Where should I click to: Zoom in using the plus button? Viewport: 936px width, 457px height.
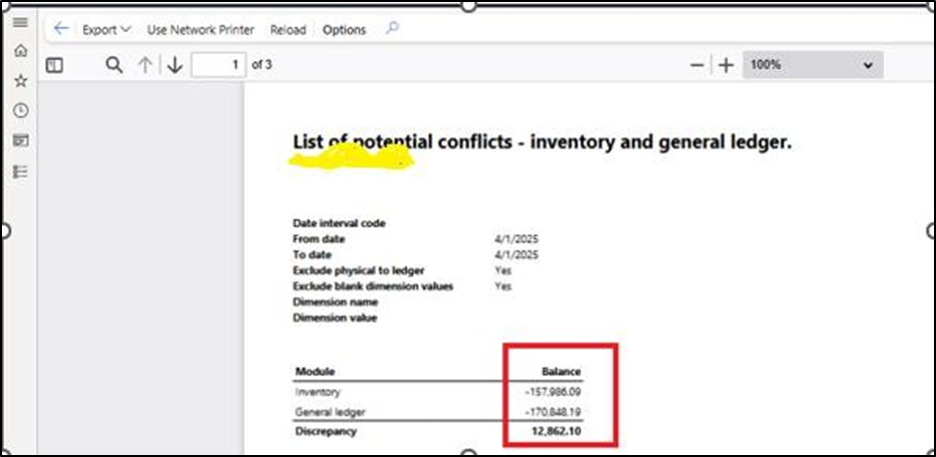point(726,65)
